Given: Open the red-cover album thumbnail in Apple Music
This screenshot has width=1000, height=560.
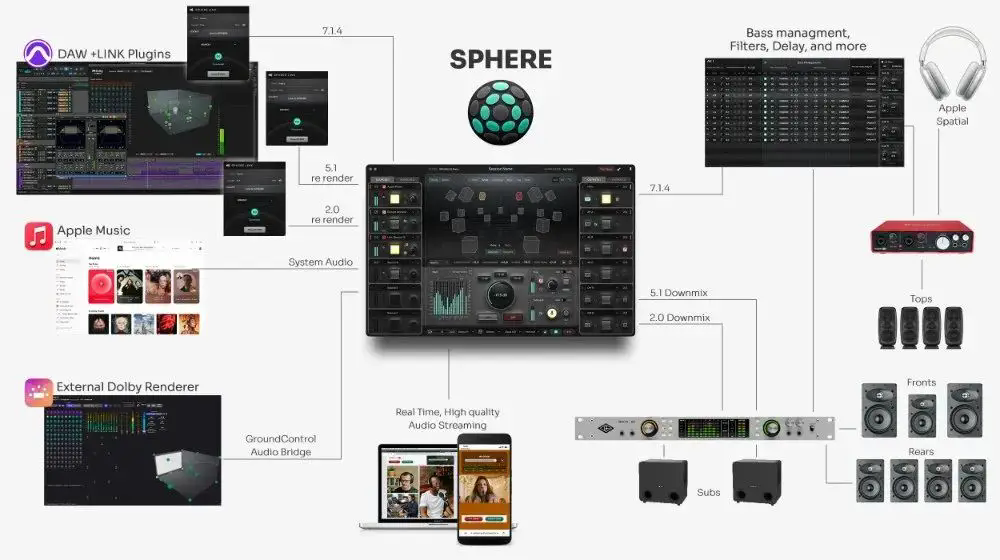Looking at the screenshot, I should pyautogui.click(x=101, y=286).
